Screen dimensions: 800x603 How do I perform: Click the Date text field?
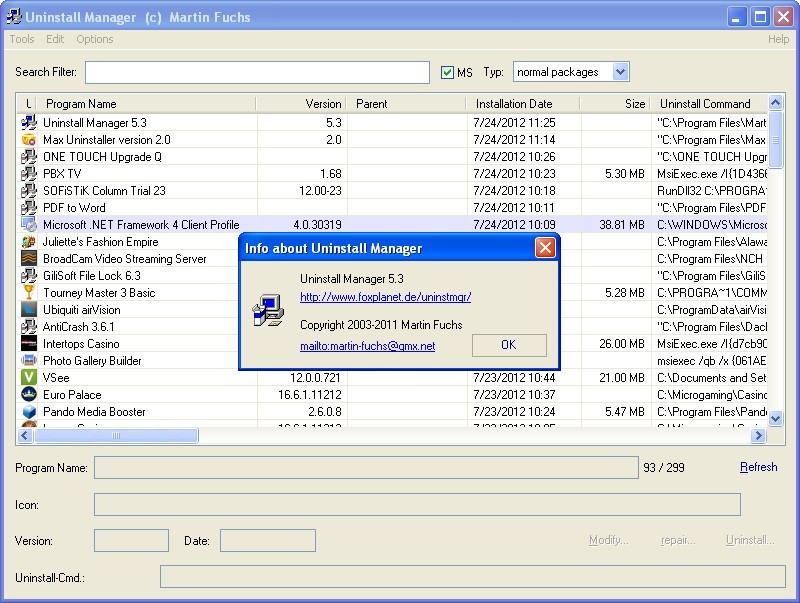268,540
